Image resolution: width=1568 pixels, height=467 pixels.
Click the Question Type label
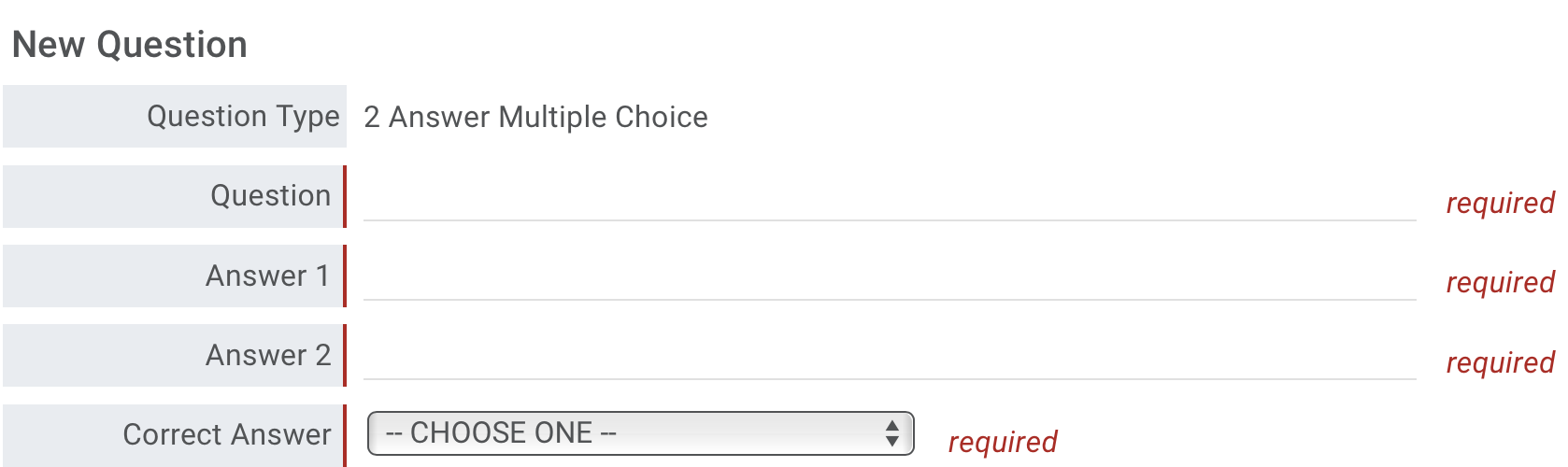[x=243, y=117]
